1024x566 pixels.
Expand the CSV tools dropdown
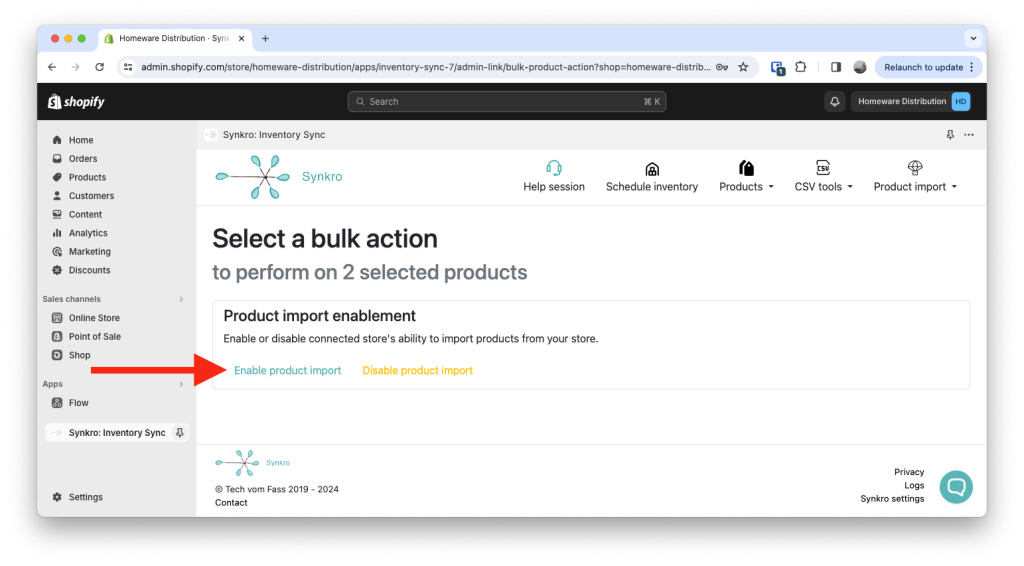pyautogui.click(x=823, y=177)
